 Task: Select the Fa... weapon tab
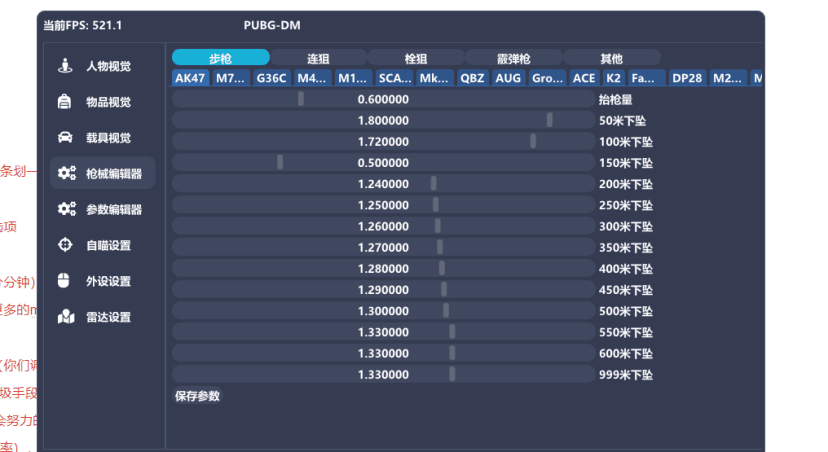point(646,78)
